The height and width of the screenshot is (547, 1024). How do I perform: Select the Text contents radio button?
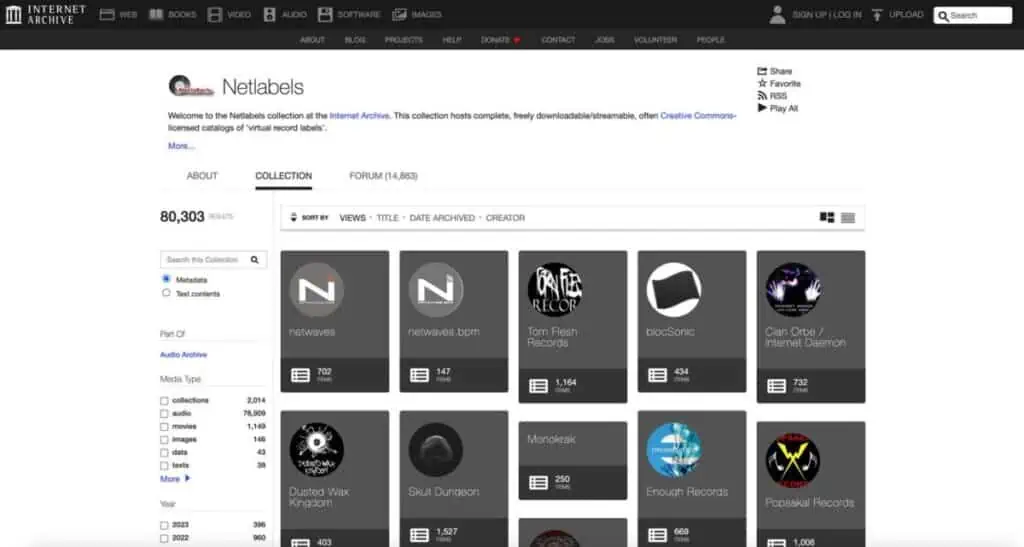tap(166, 293)
